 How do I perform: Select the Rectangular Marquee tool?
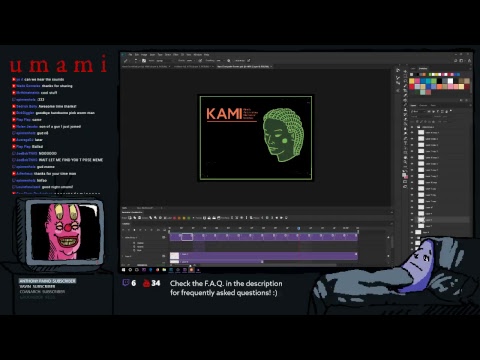tap(405, 76)
